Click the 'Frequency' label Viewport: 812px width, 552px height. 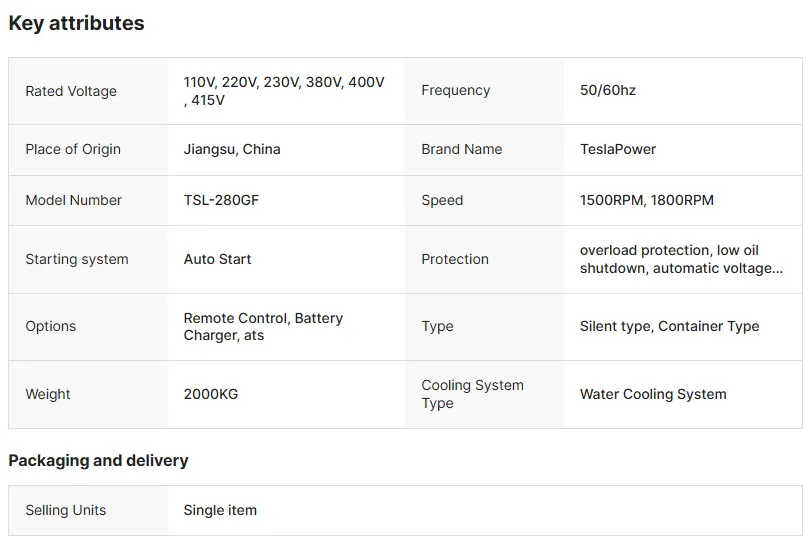click(455, 90)
